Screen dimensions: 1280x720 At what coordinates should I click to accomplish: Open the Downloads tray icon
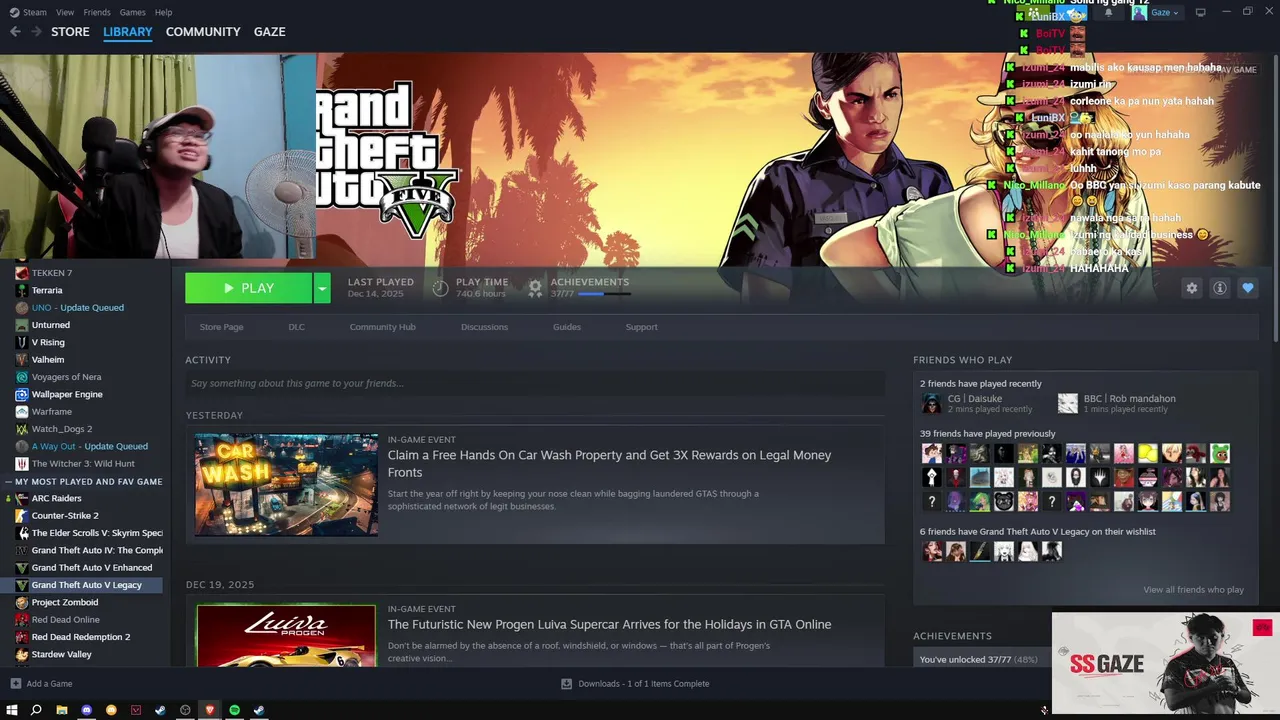point(566,684)
